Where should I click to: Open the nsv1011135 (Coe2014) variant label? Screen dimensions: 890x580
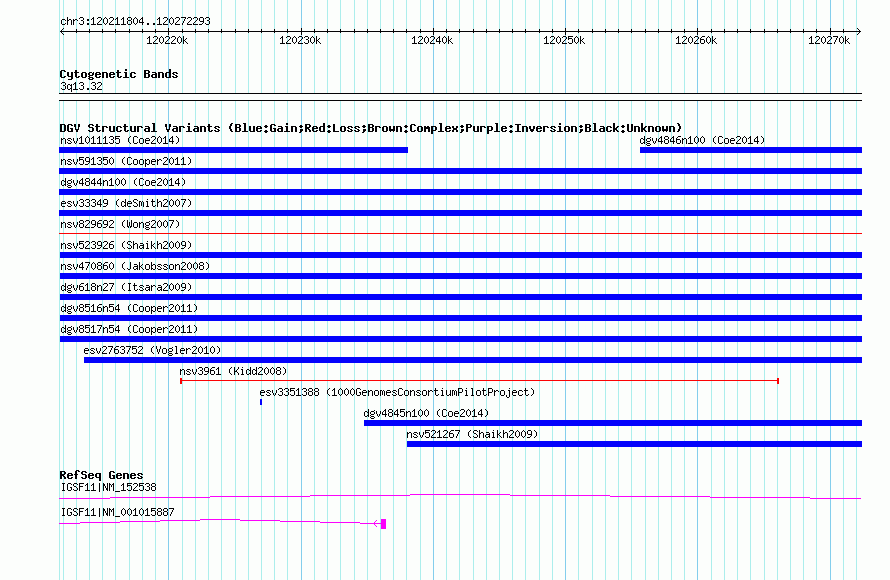(120, 140)
